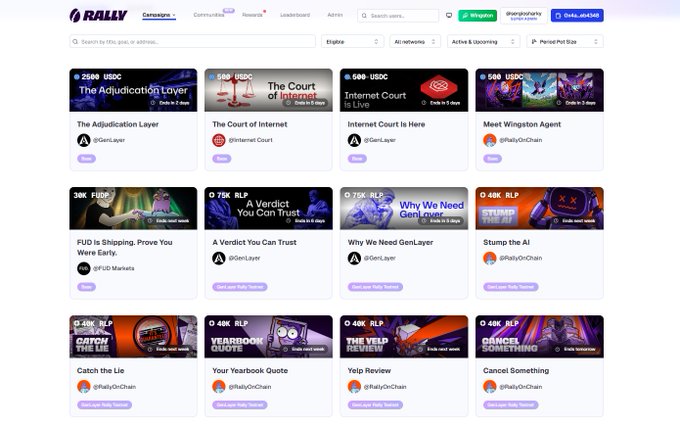680x428 pixels.
Task: Open The Adjudication Layer banner image
Action: coord(133,90)
